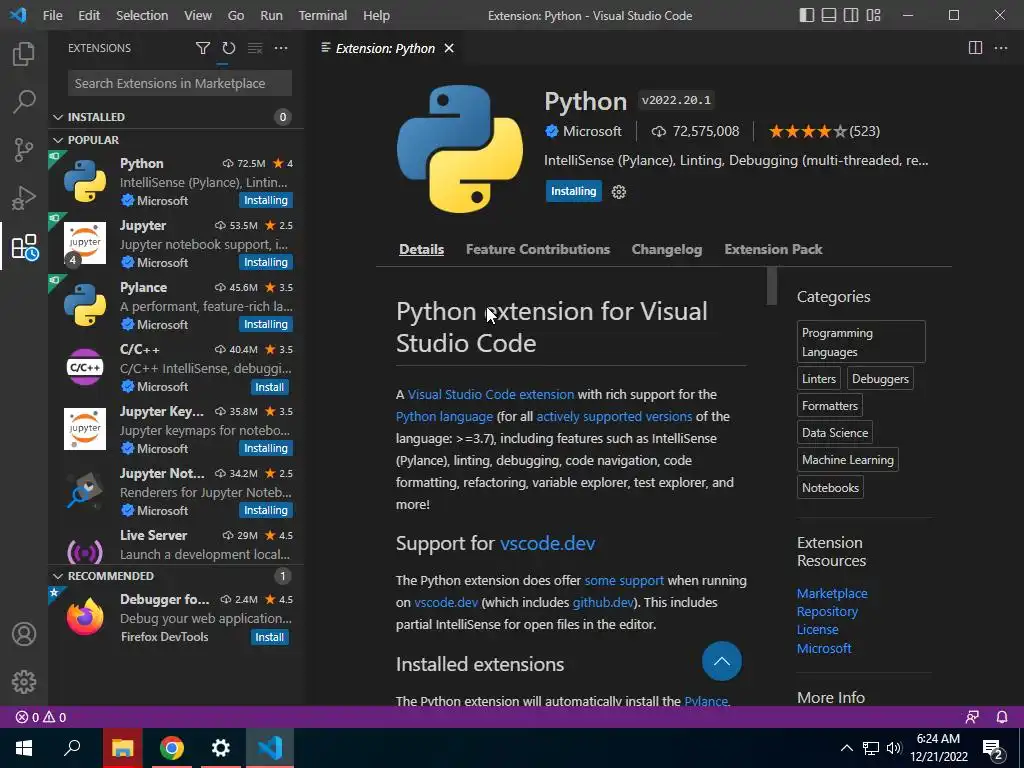The image size is (1024, 768).
Task: Open the Repository resource link
Action: coord(827,612)
